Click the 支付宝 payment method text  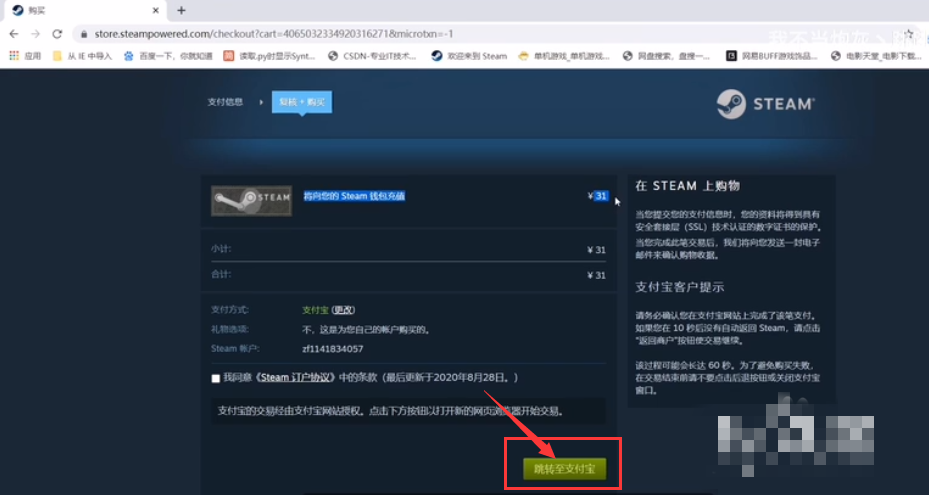tap(315, 310)
